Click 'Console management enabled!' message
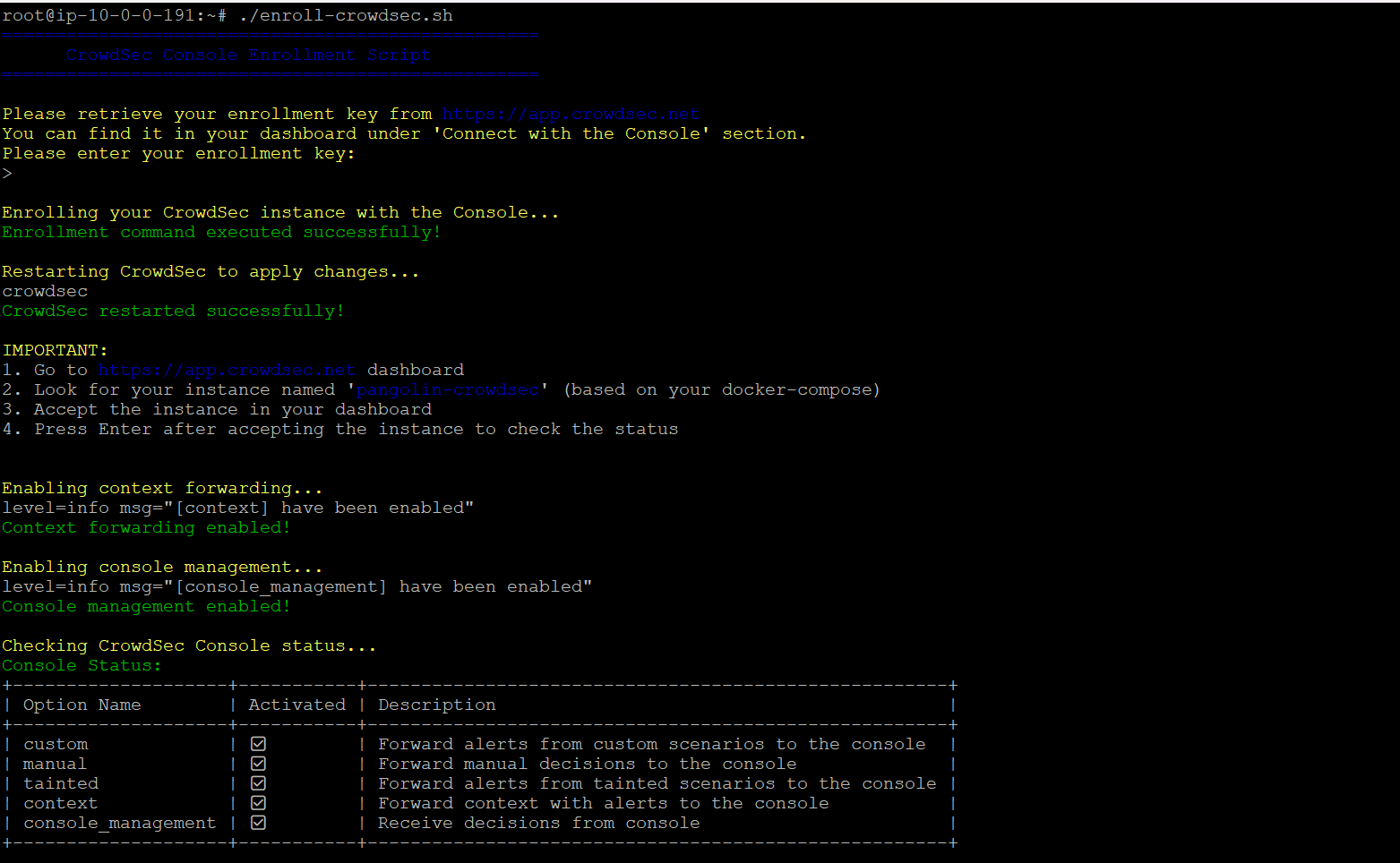Image resolution: width=1400 pixels, height=863 pixels. point(146,606)
